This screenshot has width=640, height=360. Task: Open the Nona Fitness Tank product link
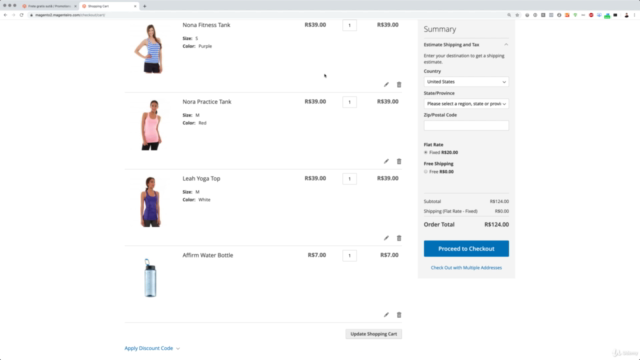[206, 25]
